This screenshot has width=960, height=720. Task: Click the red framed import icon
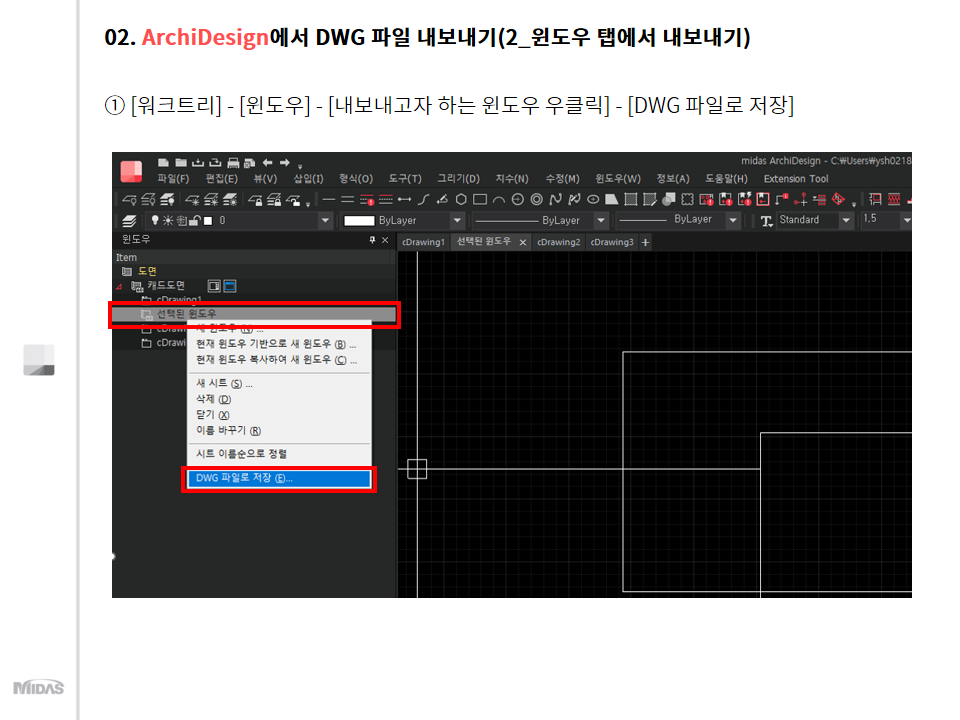pos(763,199)
